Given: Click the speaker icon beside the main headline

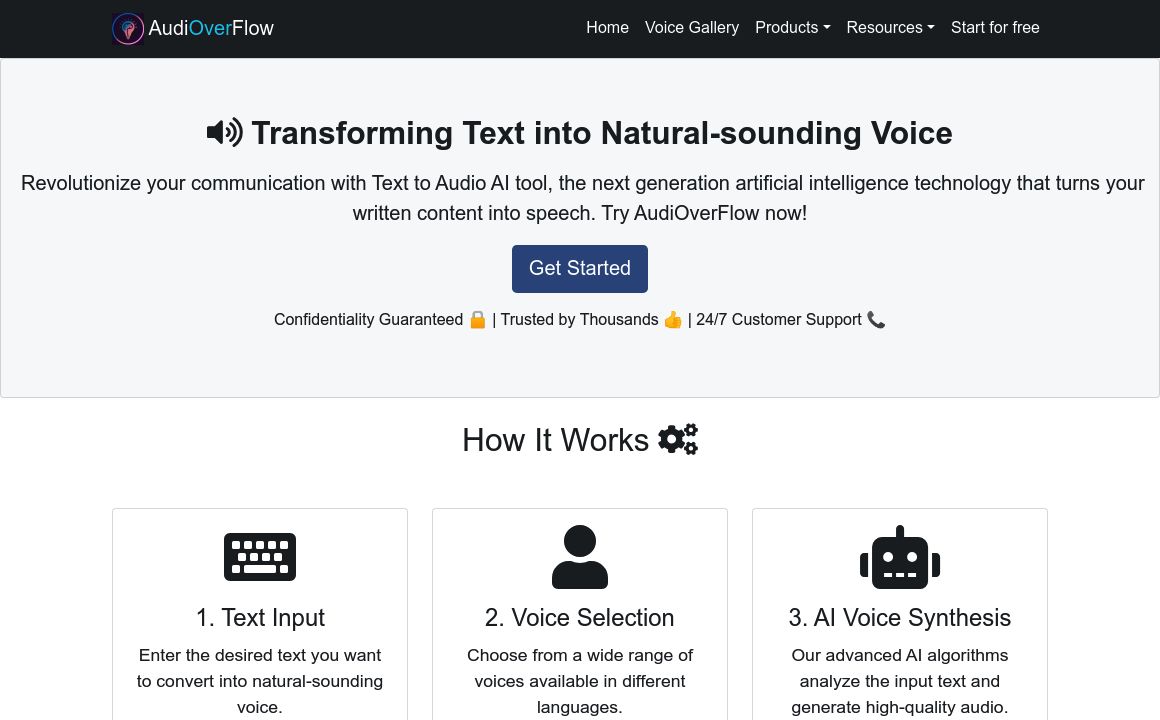Looking at the screenshot, I should click(224, 132).
